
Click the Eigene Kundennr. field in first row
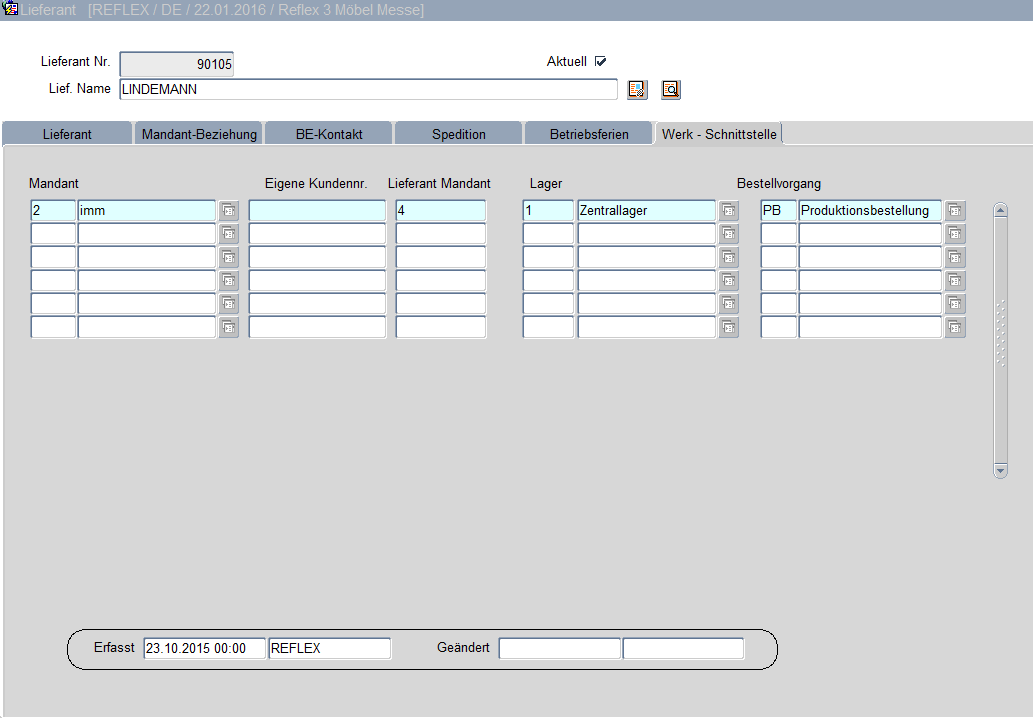[x=316, y=211]
